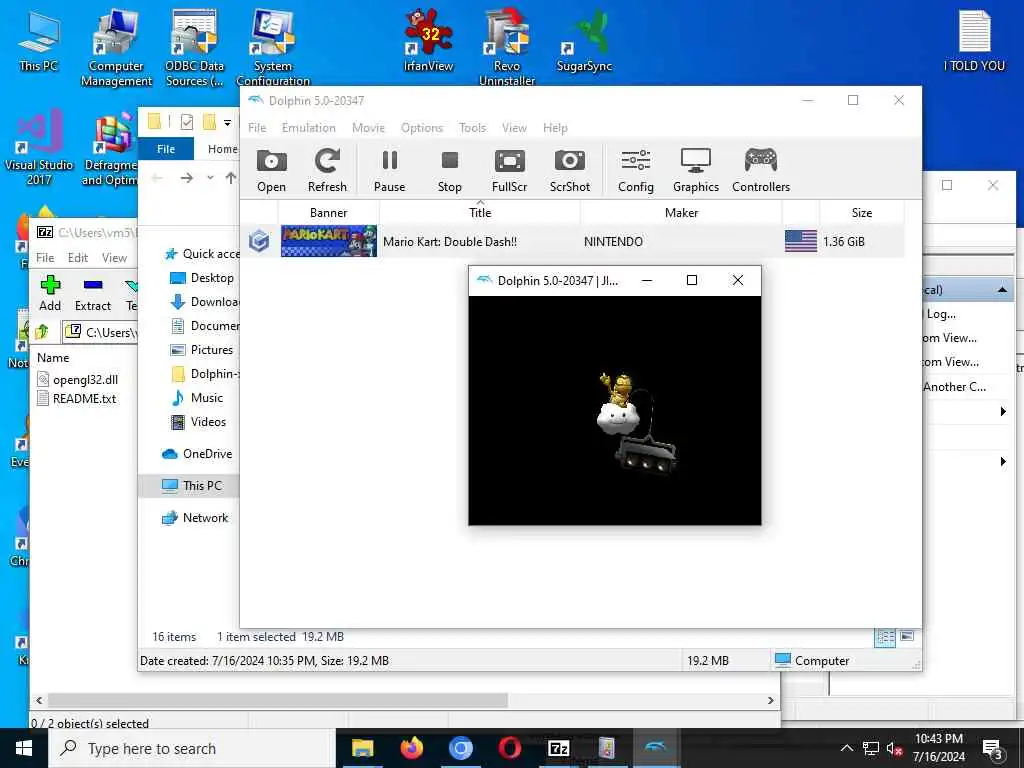Switch Explorer to large icons view
Image resolution: width=1024 pixels, height=768 pixels.
(907, 637)
